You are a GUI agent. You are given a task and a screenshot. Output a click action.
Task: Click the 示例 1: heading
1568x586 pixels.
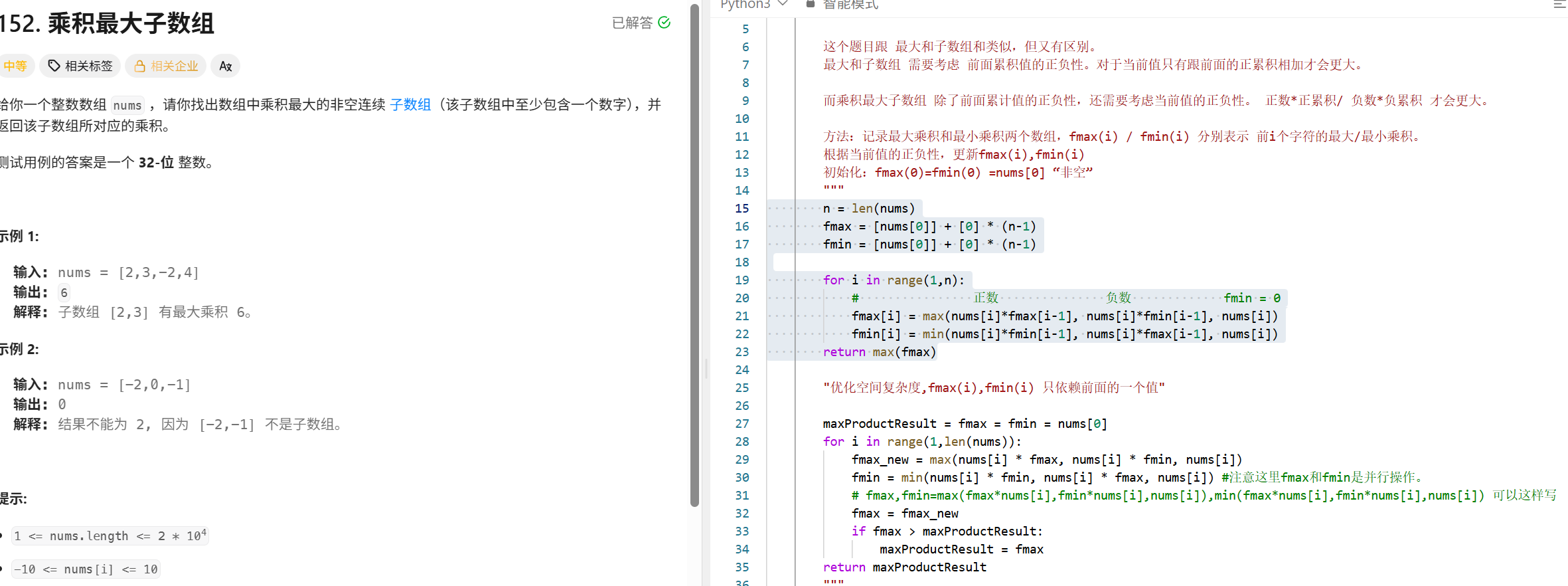[x=19, y=237]
